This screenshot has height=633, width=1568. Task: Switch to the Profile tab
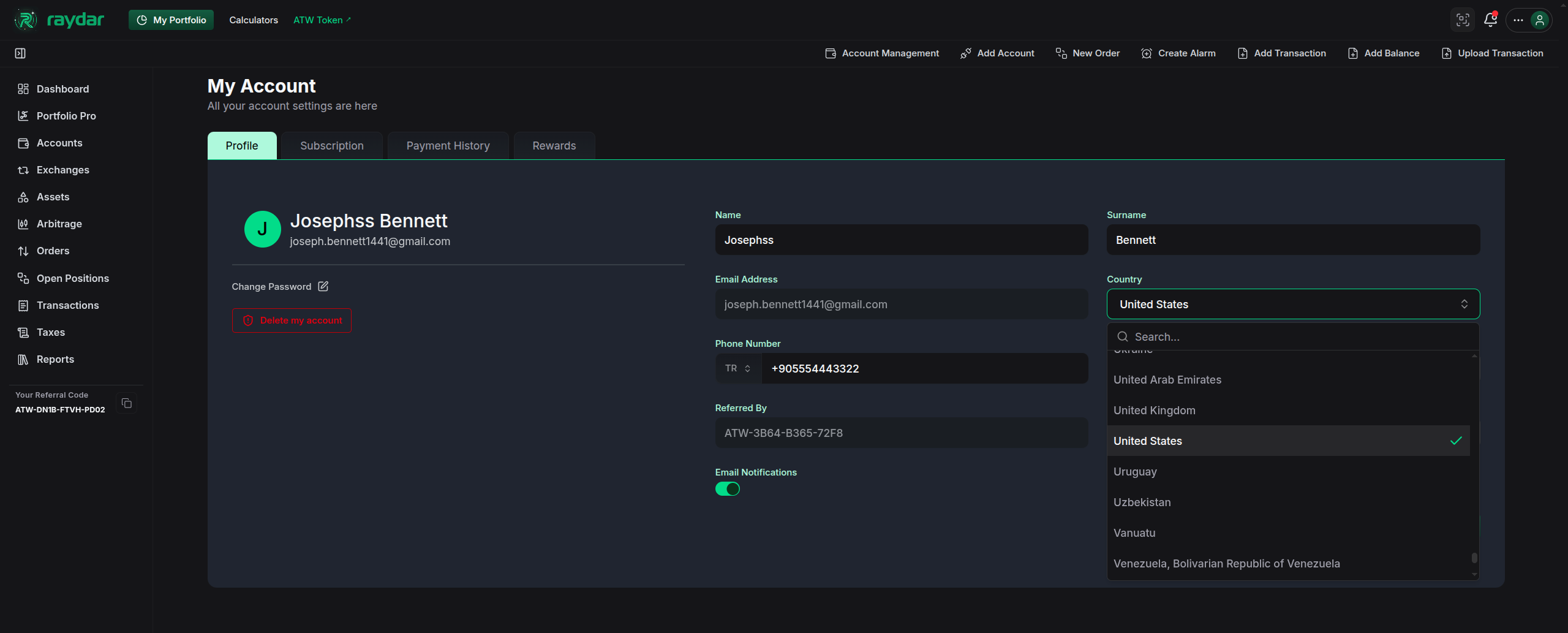click(x=242, y=146)
